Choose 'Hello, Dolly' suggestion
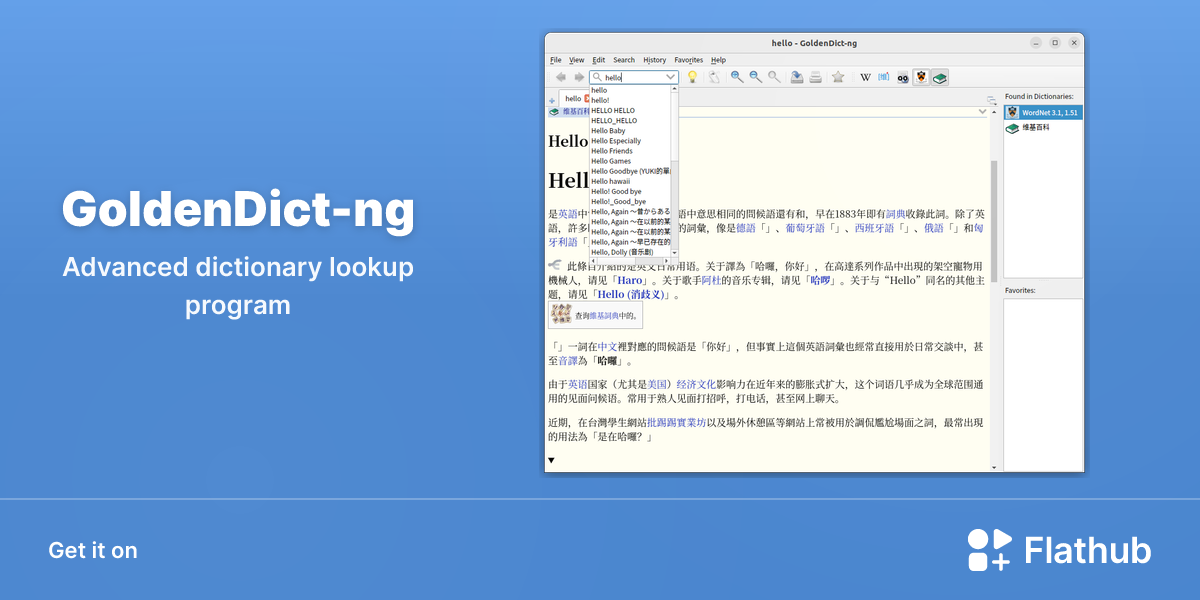Image resolution: width=1200 pixels, height=600 pixels. [622, 252]
